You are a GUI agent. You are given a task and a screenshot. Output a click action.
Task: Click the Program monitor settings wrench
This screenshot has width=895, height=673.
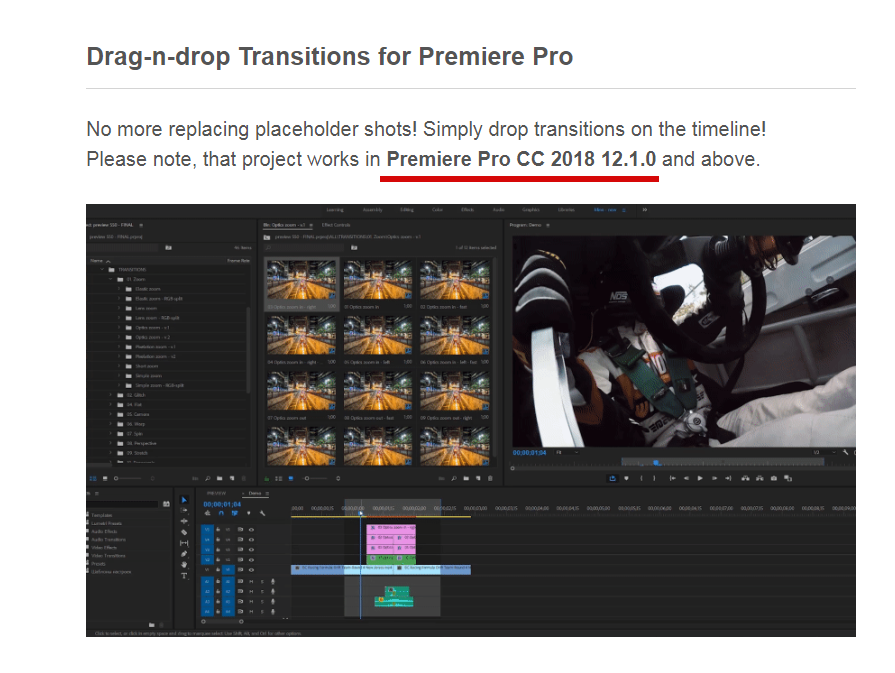(845, 452)
